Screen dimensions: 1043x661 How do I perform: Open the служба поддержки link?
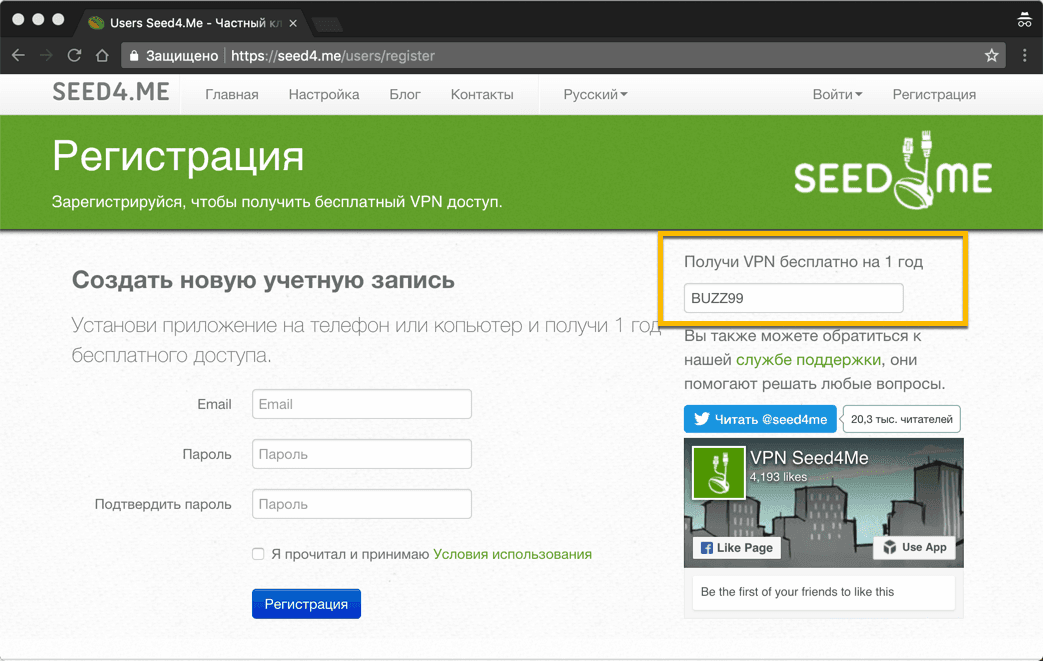tap(808, 360)
